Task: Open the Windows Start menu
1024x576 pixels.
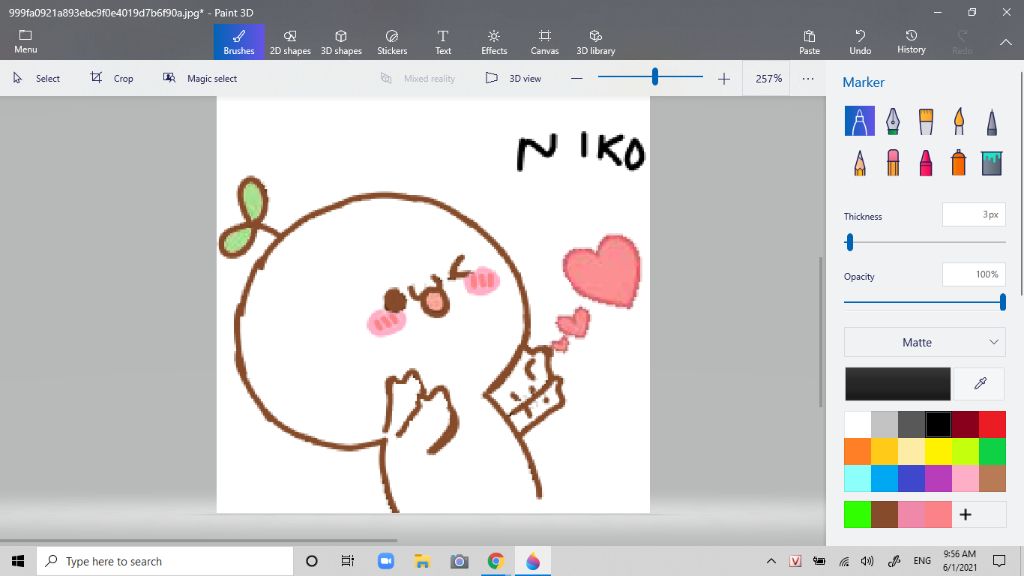Action: [18, 561]
